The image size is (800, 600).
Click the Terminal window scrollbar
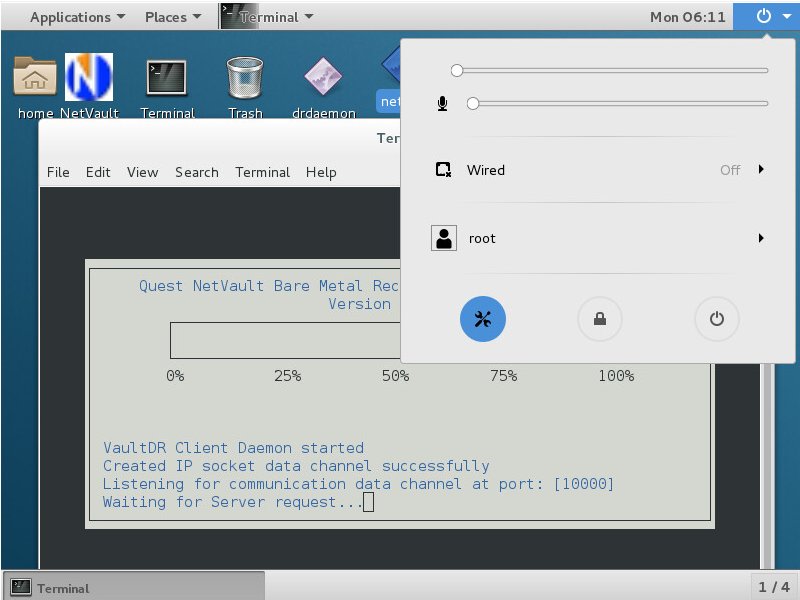click(766, 467)
